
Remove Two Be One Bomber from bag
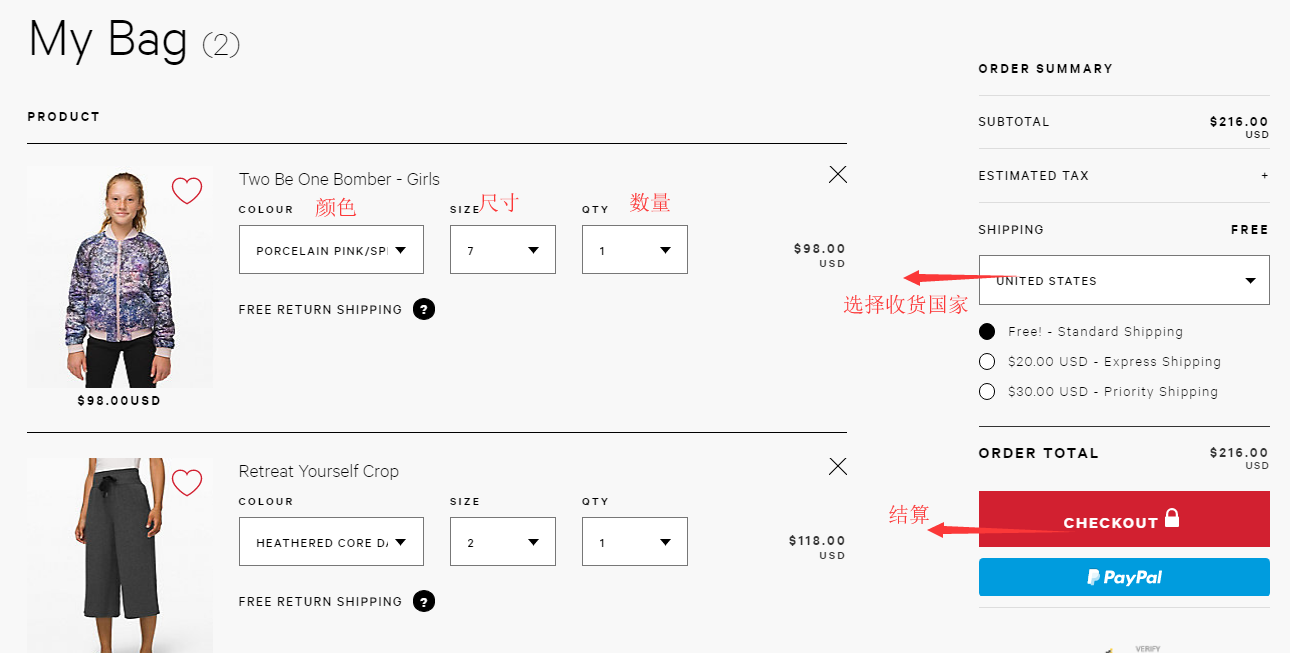pyautogui.click(x=838, y=174)
